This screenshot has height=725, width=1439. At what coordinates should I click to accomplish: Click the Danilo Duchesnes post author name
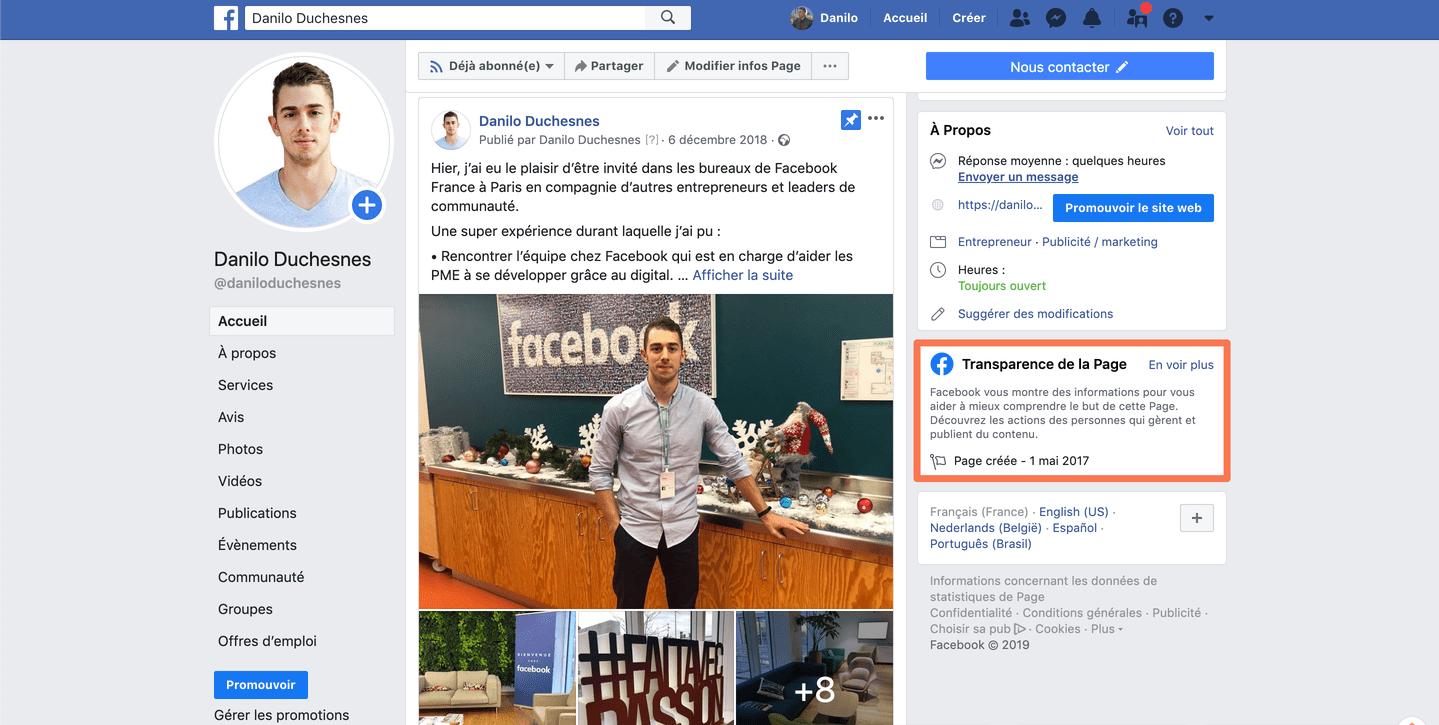539,121
